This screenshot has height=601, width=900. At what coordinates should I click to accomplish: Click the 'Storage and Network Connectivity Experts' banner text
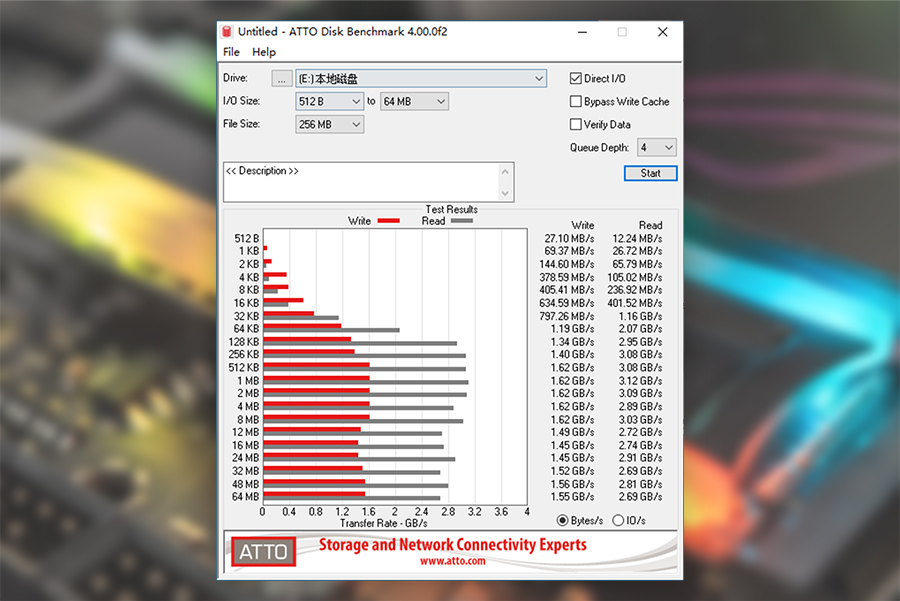(453, 544)
